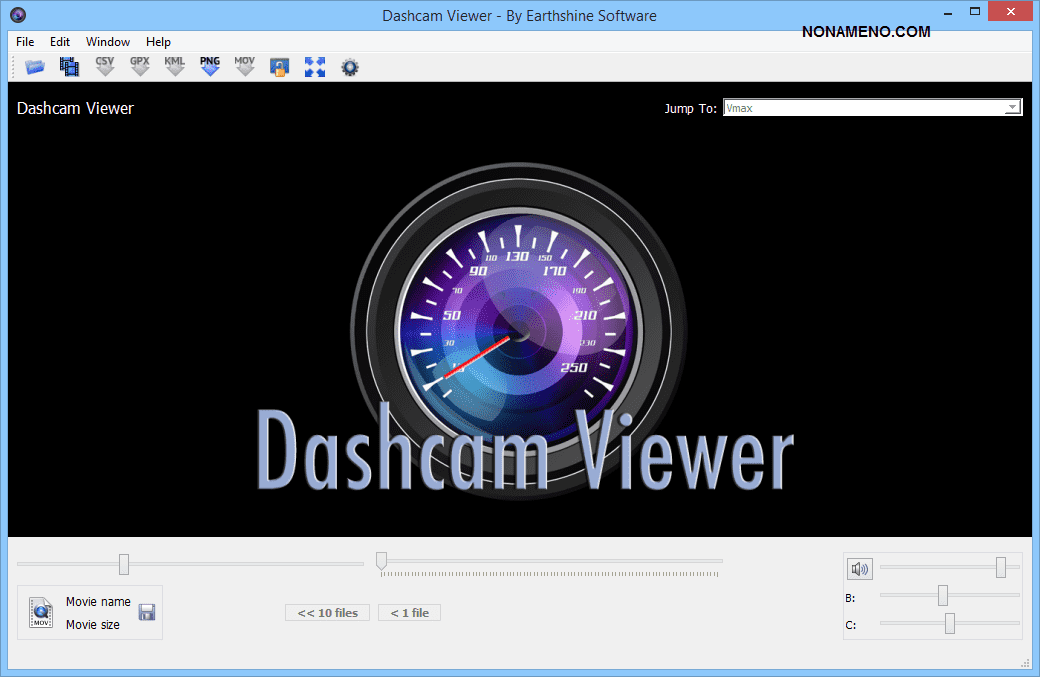Screen dimensions: 1040x677
Task: Export data using the CSV icon
Action: 105,67
